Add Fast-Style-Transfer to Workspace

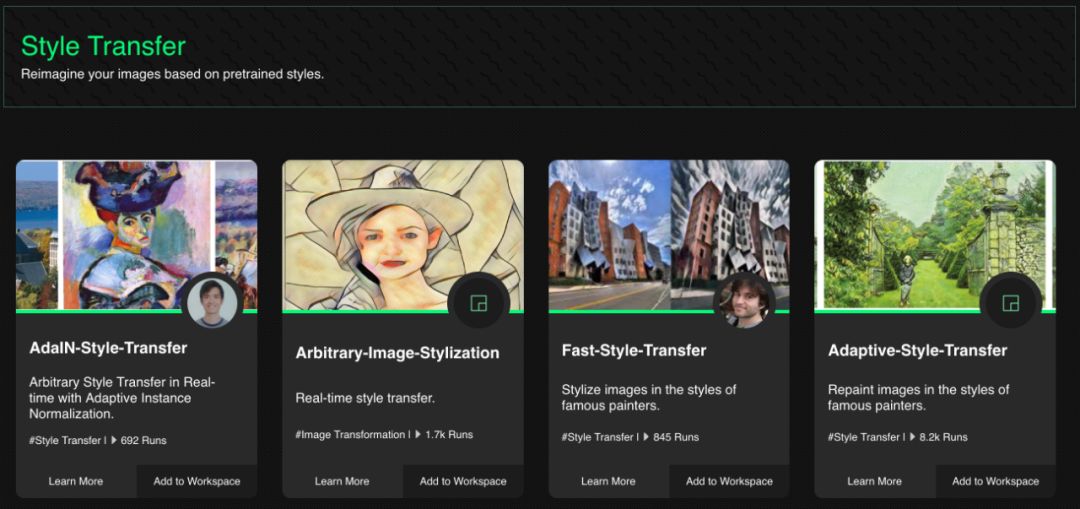(x=729, y=481)
